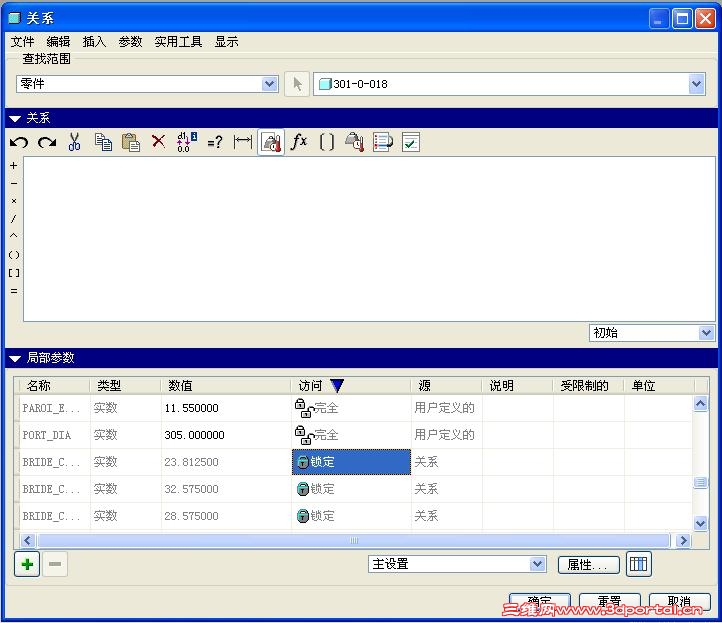
Task: Open the 实用工具 menu
Action: coord(178,42)
